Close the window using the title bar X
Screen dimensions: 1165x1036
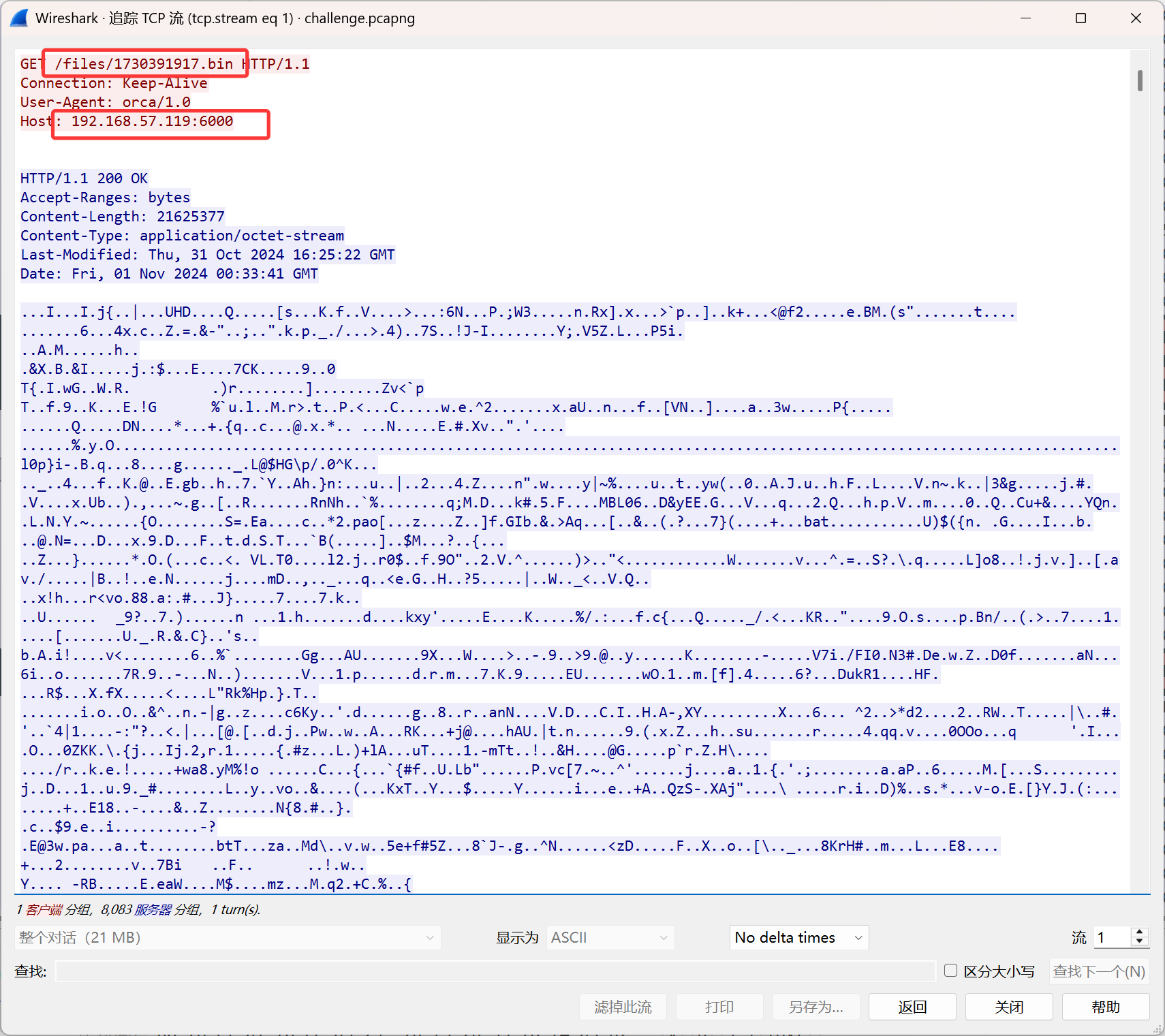coord(1136,18)
